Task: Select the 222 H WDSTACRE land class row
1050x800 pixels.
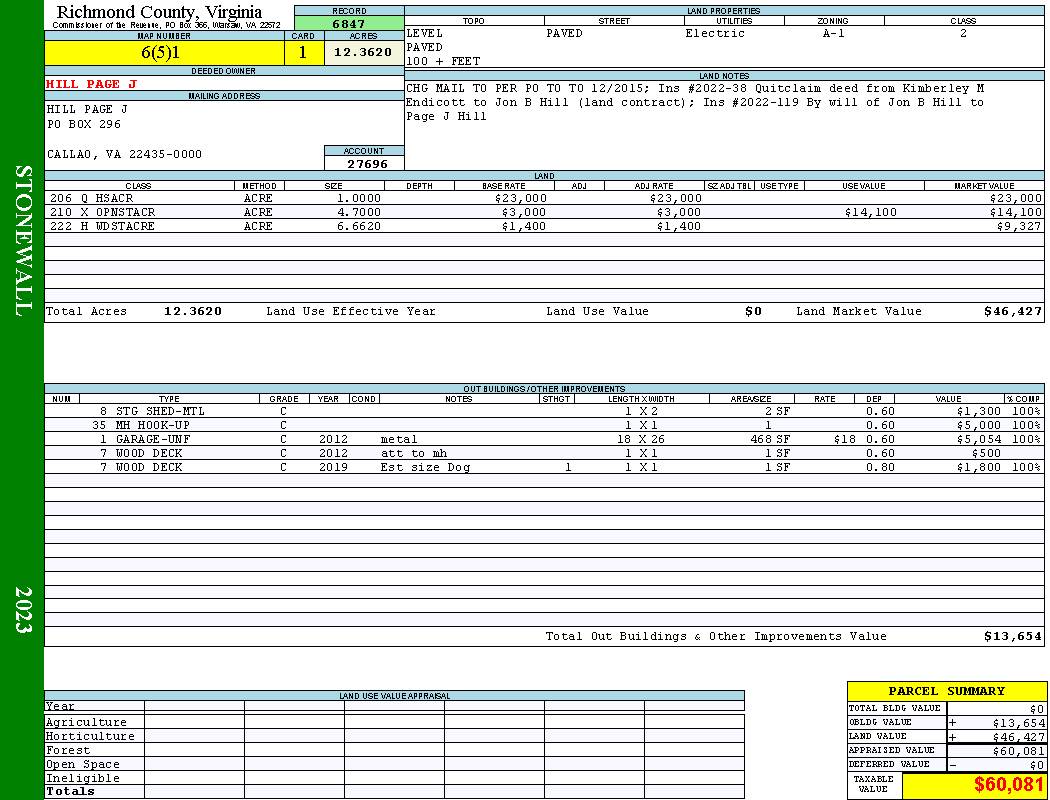Action: click(544, 226)
